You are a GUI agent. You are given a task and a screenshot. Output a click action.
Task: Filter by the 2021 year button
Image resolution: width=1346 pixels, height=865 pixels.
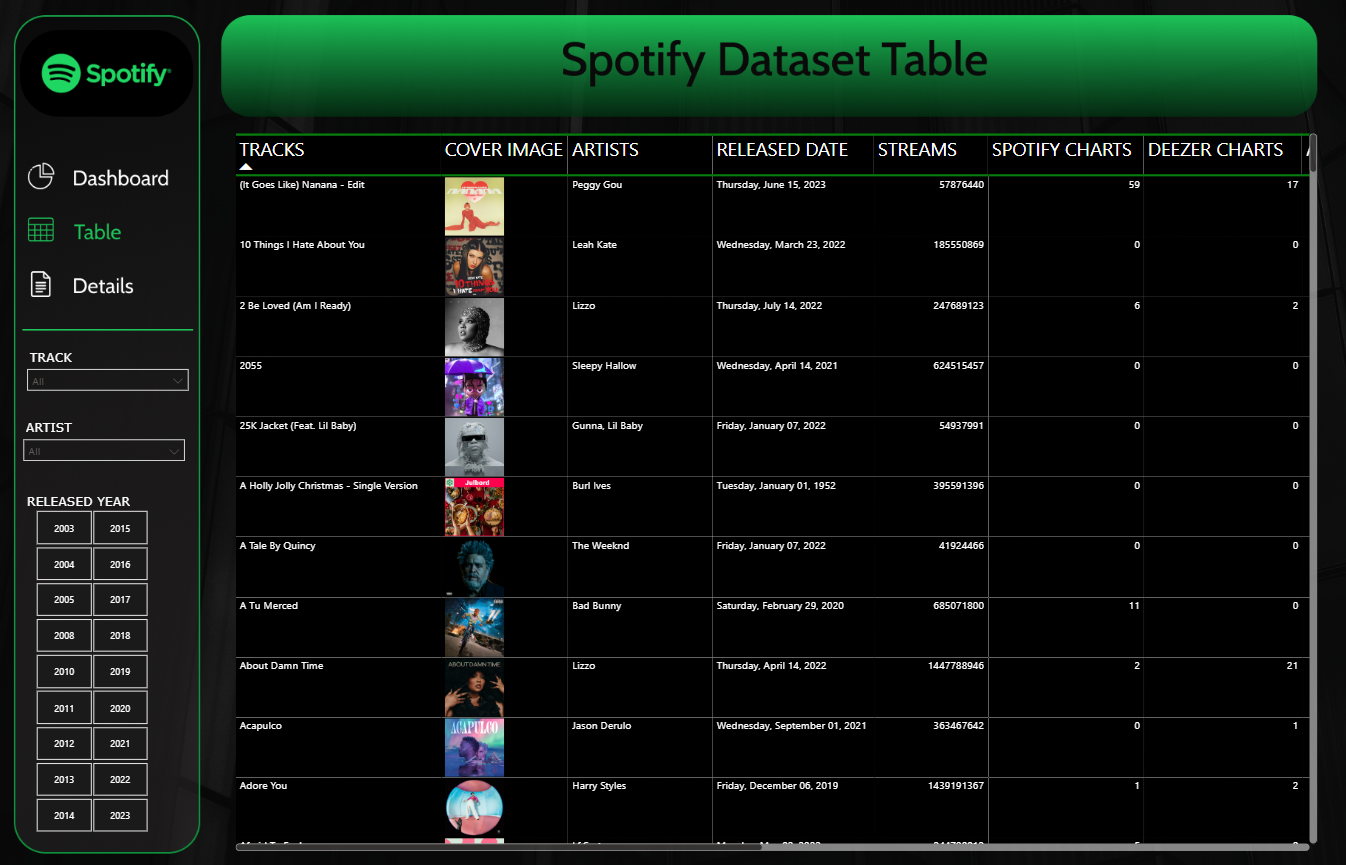pyautogui.click(x=120, y=744)
